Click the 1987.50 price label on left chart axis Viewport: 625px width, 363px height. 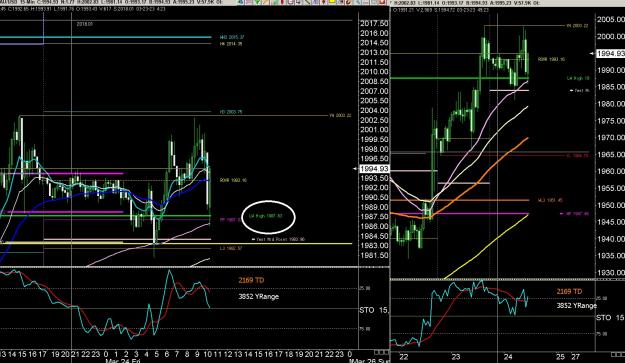pyautogui.click(x=374, y=216)
